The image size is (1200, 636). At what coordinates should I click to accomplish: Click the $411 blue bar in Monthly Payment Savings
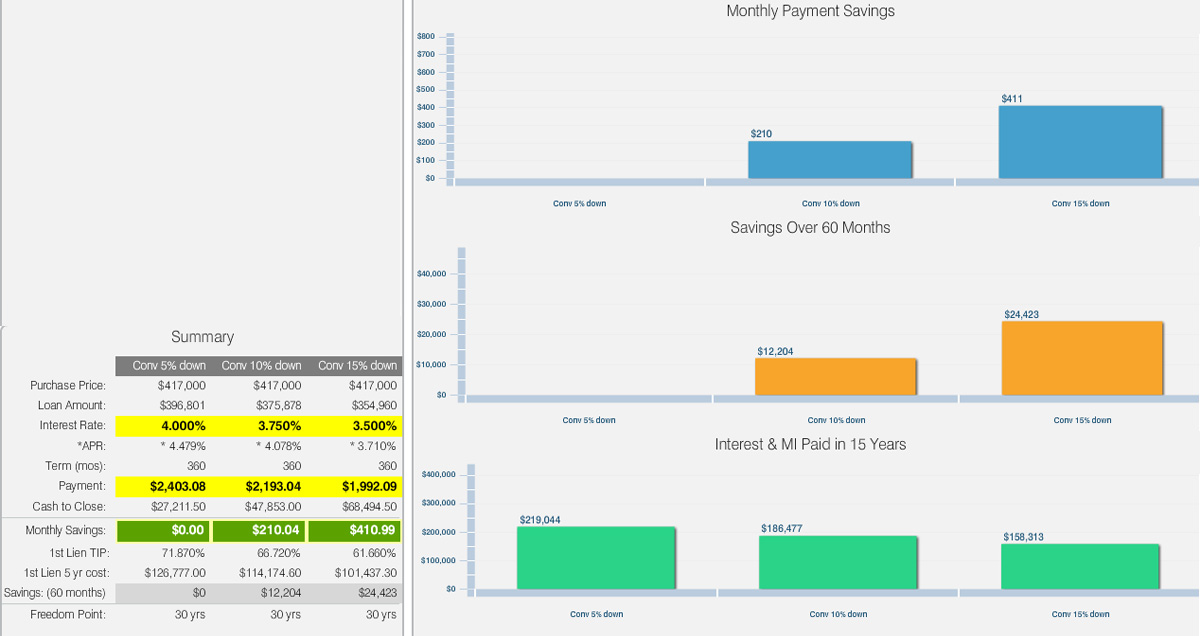click(x=1080, y=142)
